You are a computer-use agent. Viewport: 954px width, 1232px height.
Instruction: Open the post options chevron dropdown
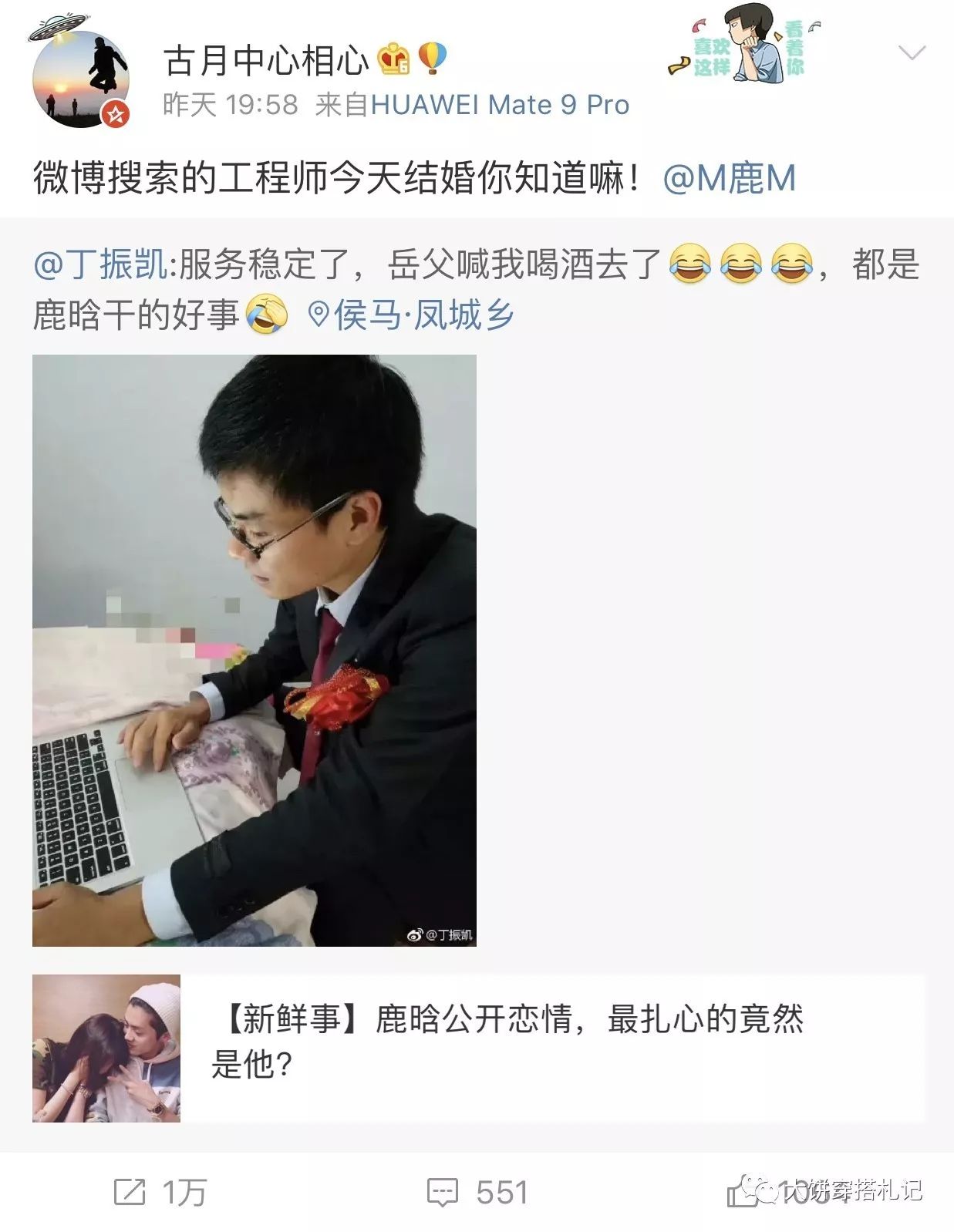click(x=912, y=53)
